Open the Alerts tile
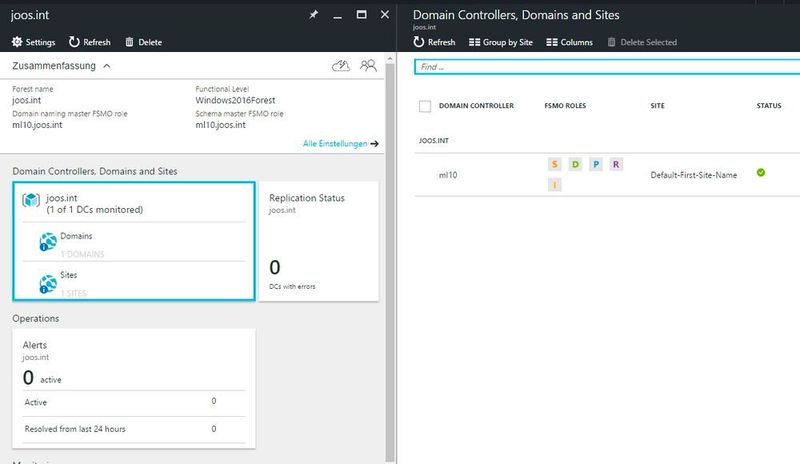 coord(134,388)
